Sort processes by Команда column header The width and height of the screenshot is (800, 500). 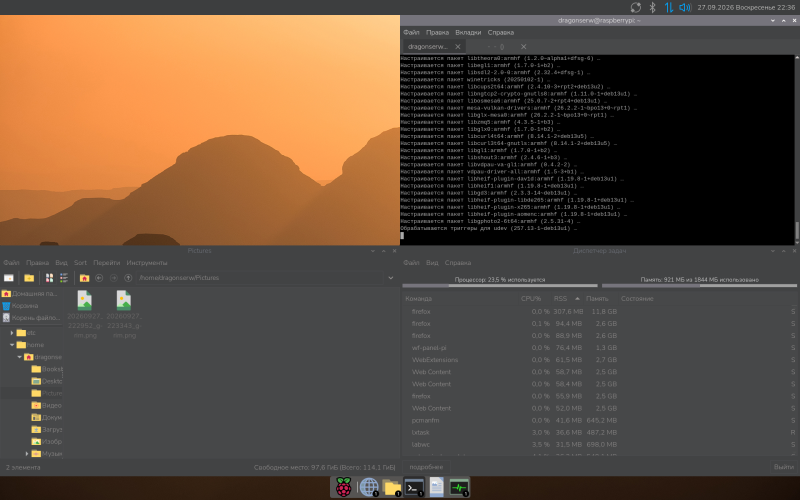coord(418,298)
